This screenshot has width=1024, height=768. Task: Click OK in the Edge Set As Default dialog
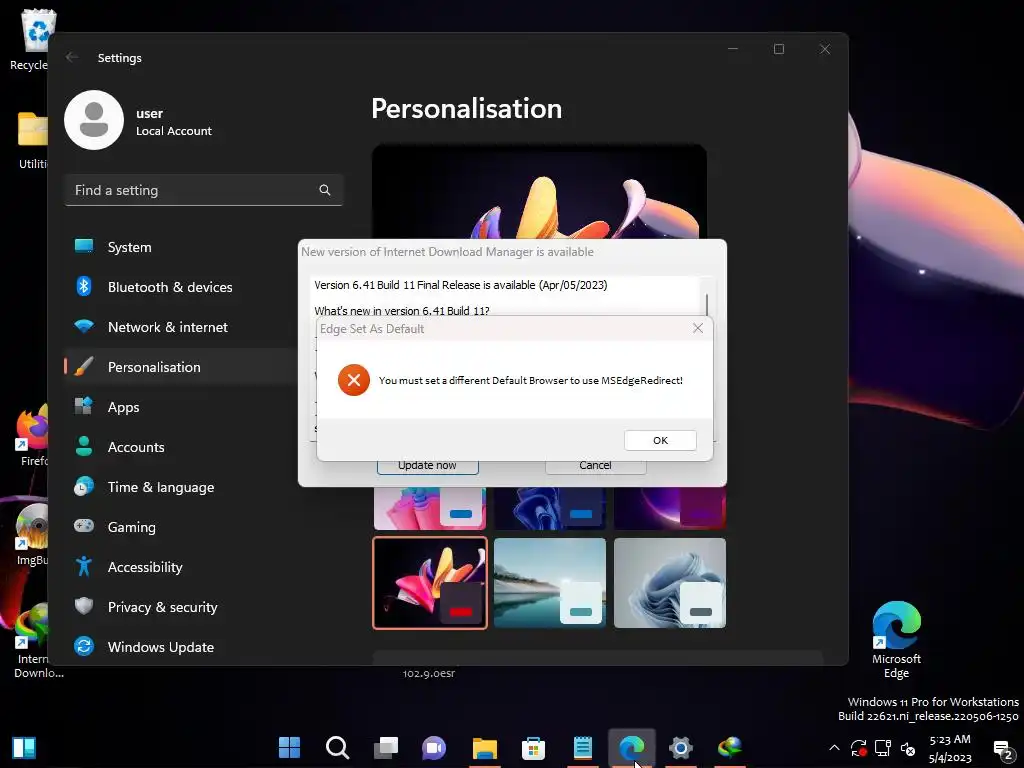[660, 440]
